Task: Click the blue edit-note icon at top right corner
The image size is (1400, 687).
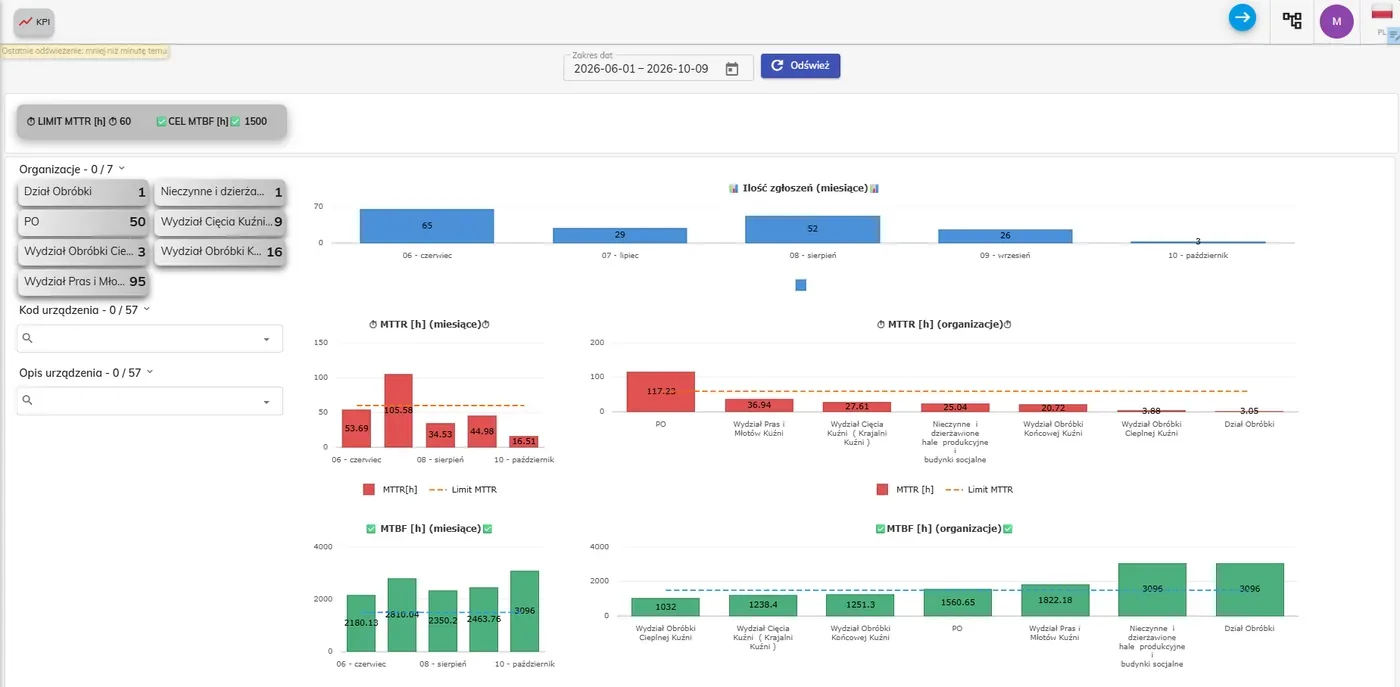Action: click(x=1393, y=36)
